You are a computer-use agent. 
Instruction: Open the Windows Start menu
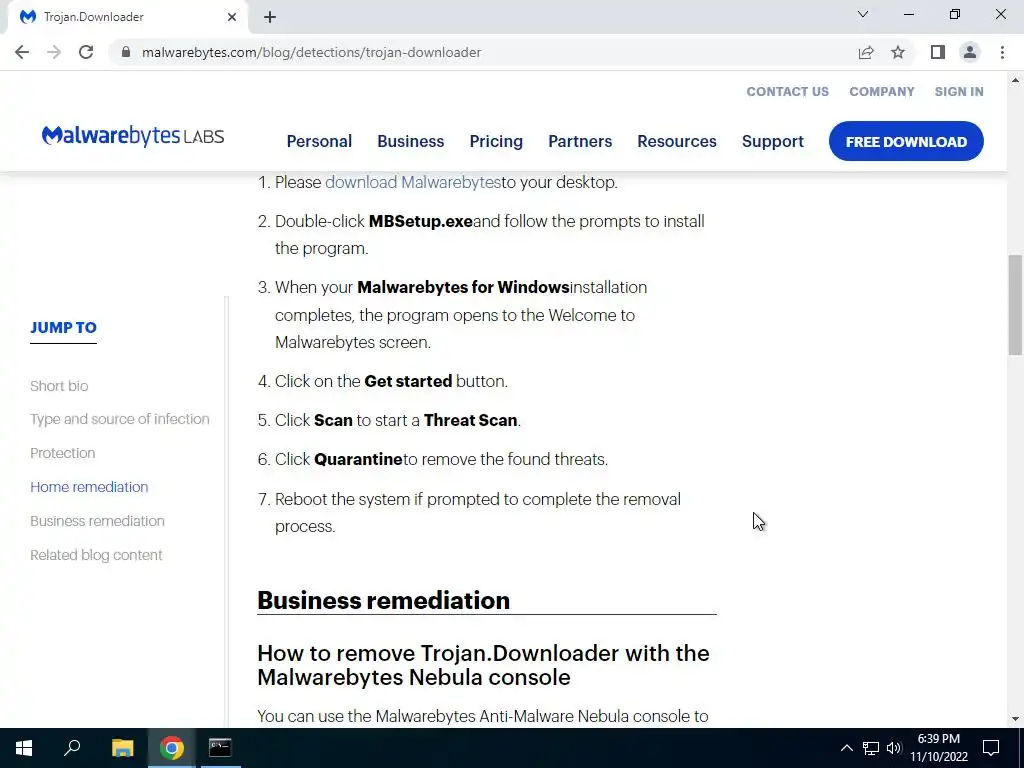[24, 748]
